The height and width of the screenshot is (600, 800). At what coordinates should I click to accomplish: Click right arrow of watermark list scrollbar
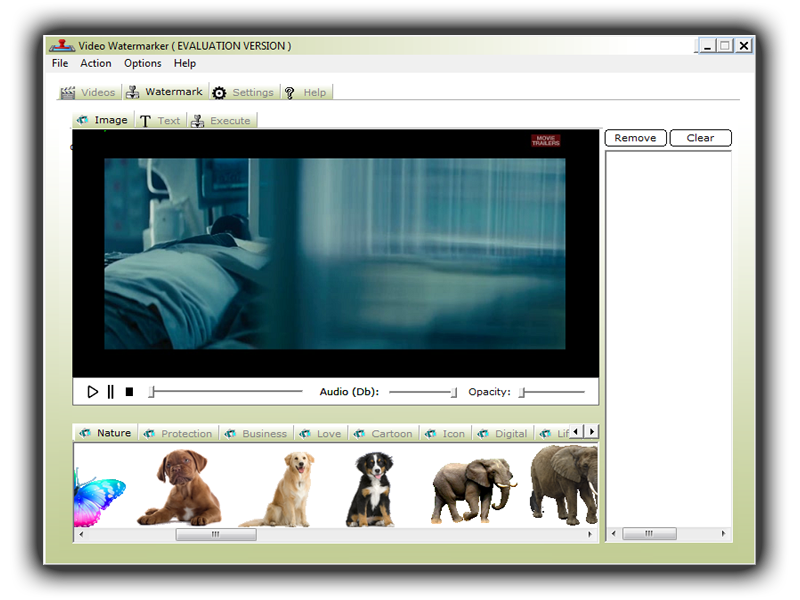(x=723, y=534)
